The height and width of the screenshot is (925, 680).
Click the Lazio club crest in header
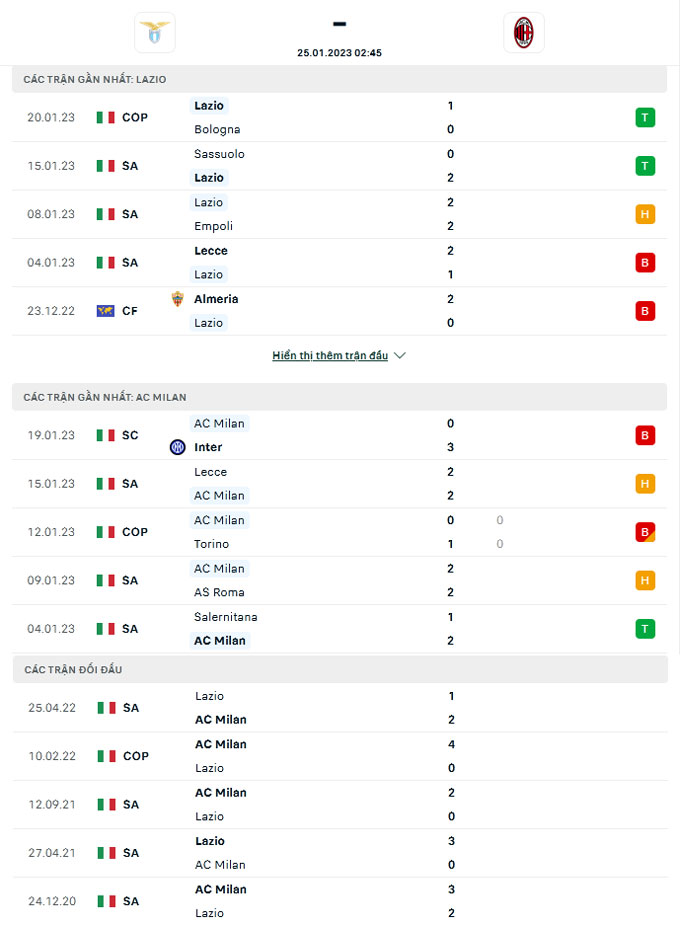(x=154, y=32)
